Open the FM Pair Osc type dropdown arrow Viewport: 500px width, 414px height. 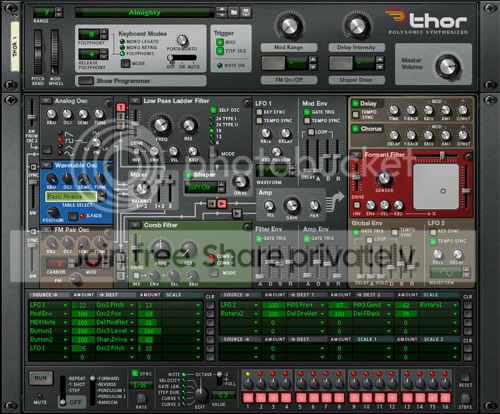tap(46, 229)
